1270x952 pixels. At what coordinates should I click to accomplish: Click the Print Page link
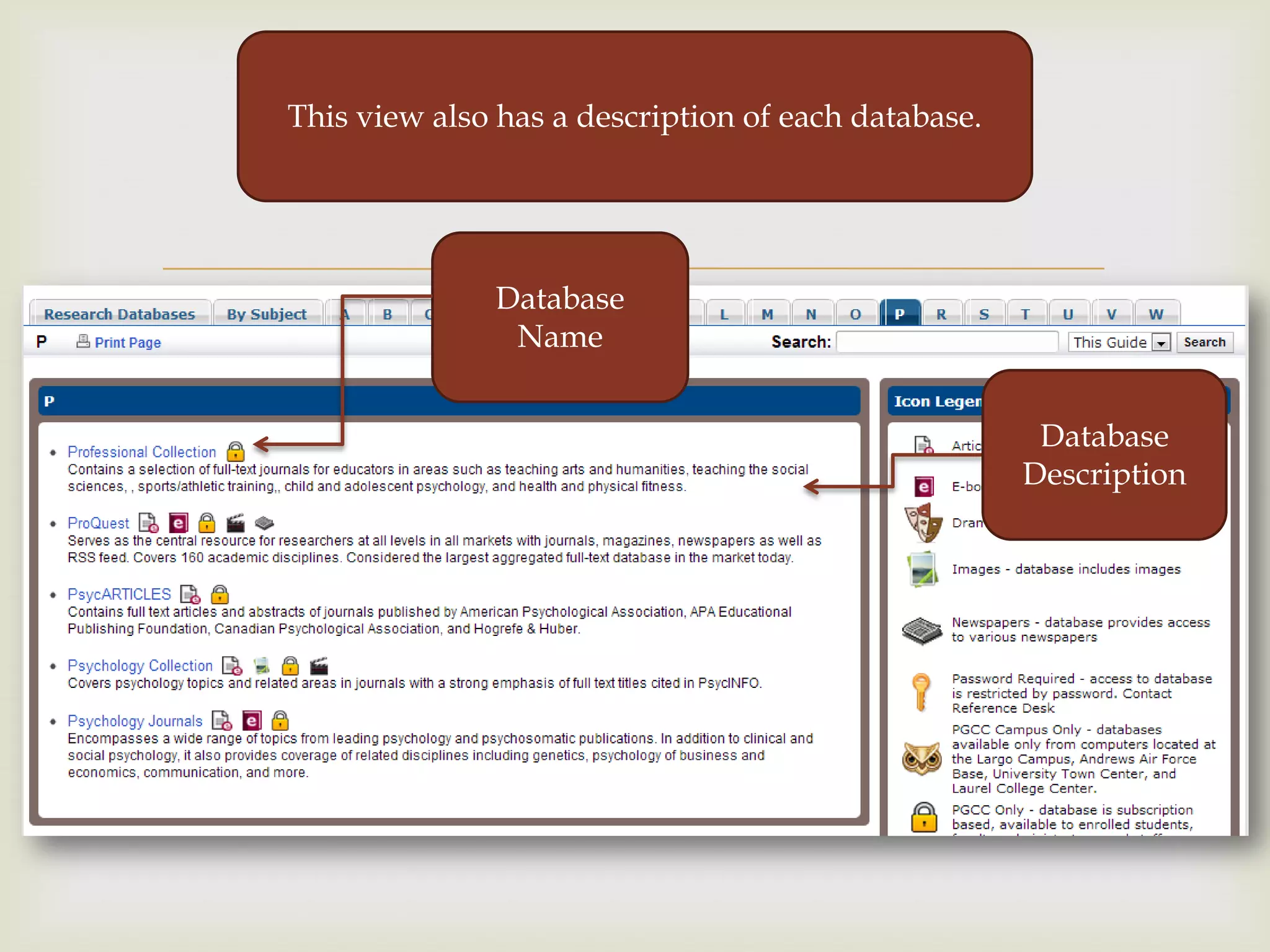click(128, 343)
